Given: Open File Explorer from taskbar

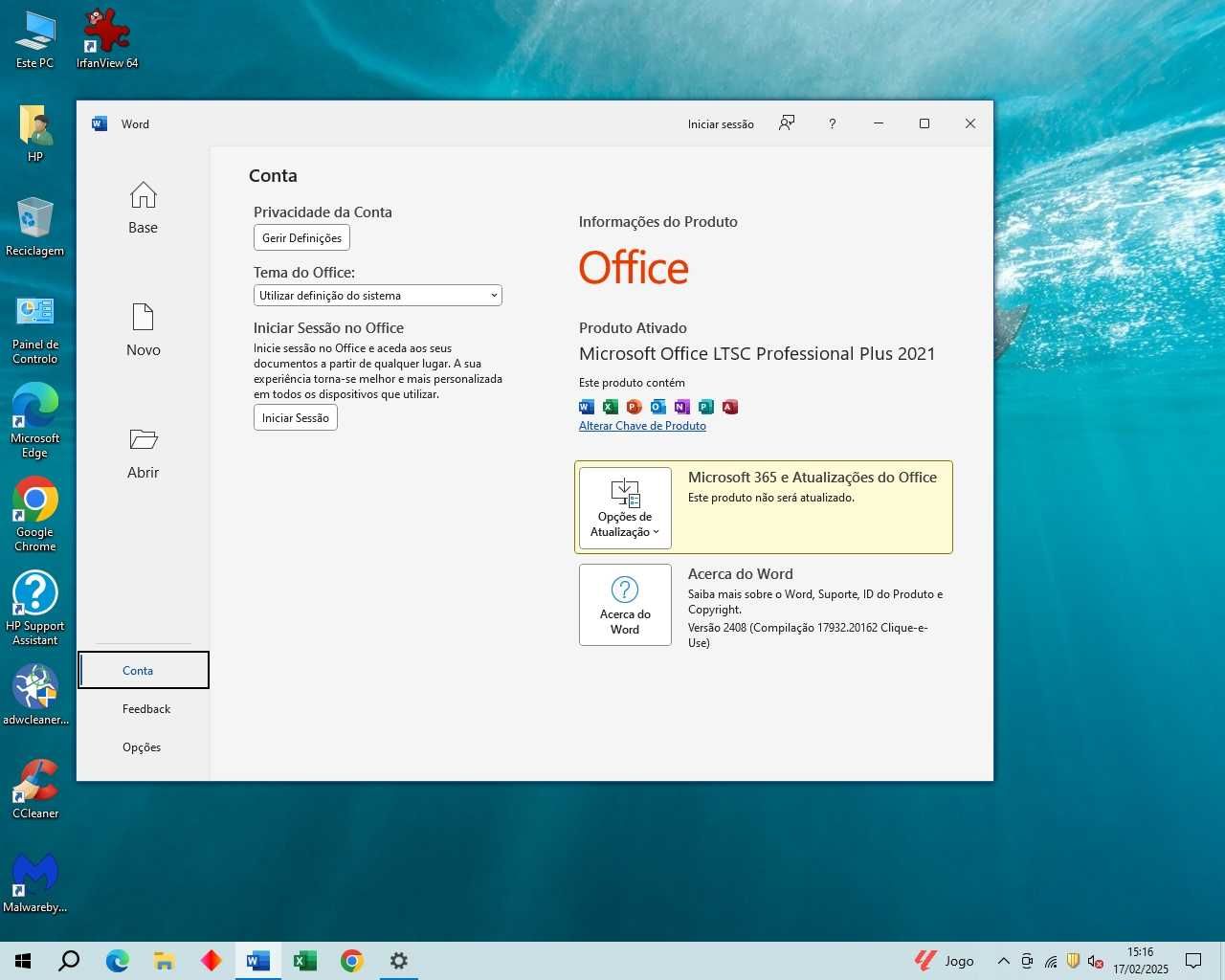Looking at the screenshot, I should (x=164, y=961).
